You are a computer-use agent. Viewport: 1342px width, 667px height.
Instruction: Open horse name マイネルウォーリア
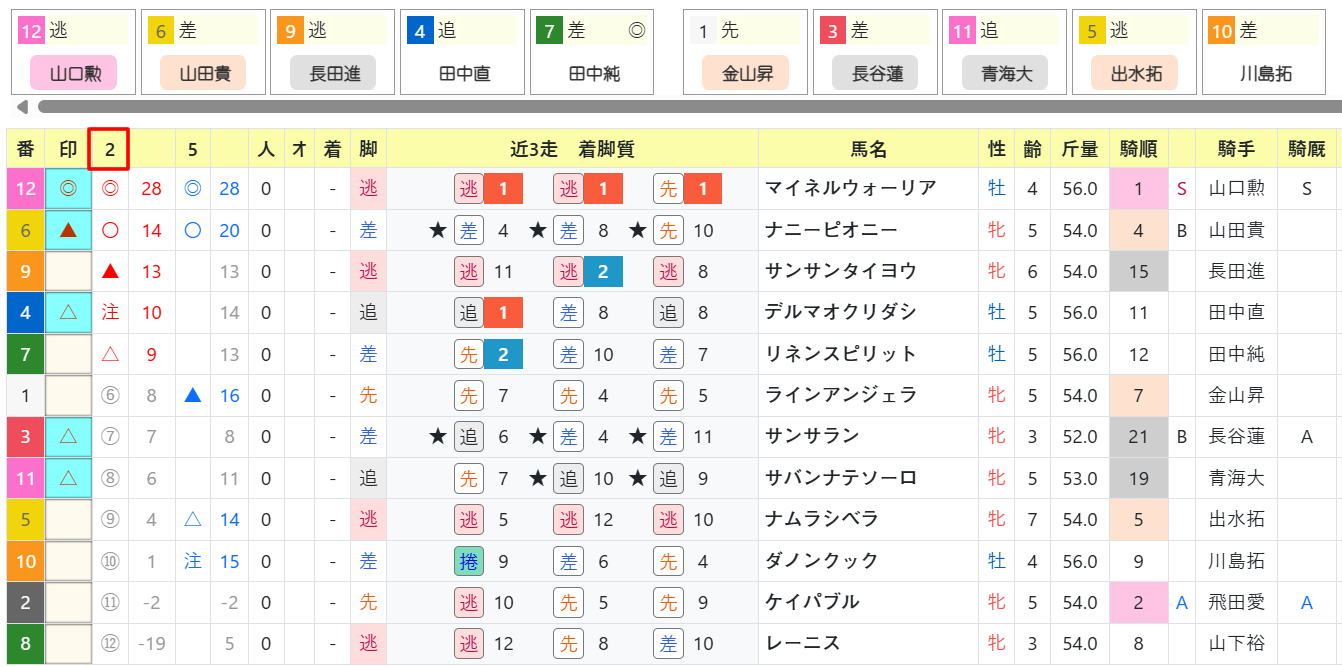[x=851, y=188]
